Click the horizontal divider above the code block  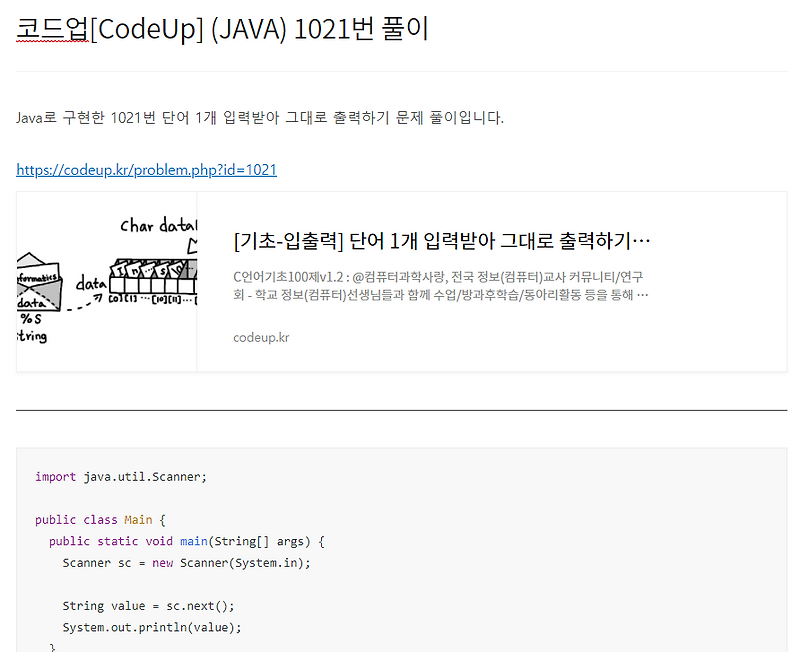[x=400, y=411]
